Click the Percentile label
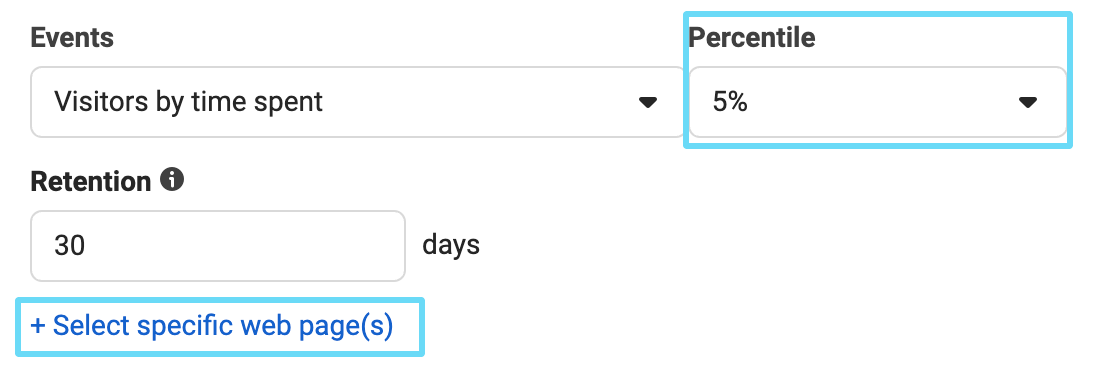The height and width of the screenshot is (370, 1094). [x=752, y=38]
